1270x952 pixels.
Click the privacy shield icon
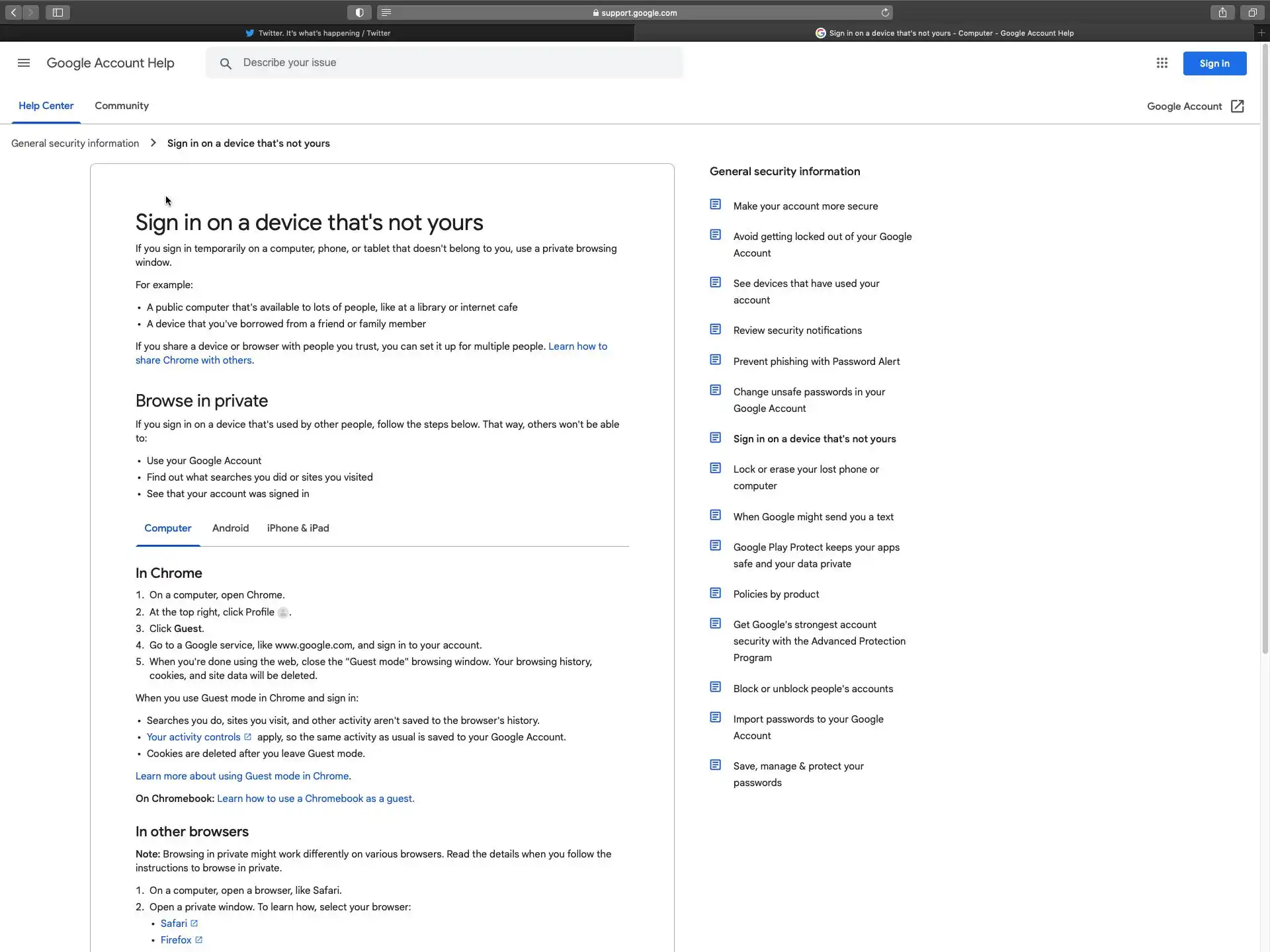coord(359,13)
